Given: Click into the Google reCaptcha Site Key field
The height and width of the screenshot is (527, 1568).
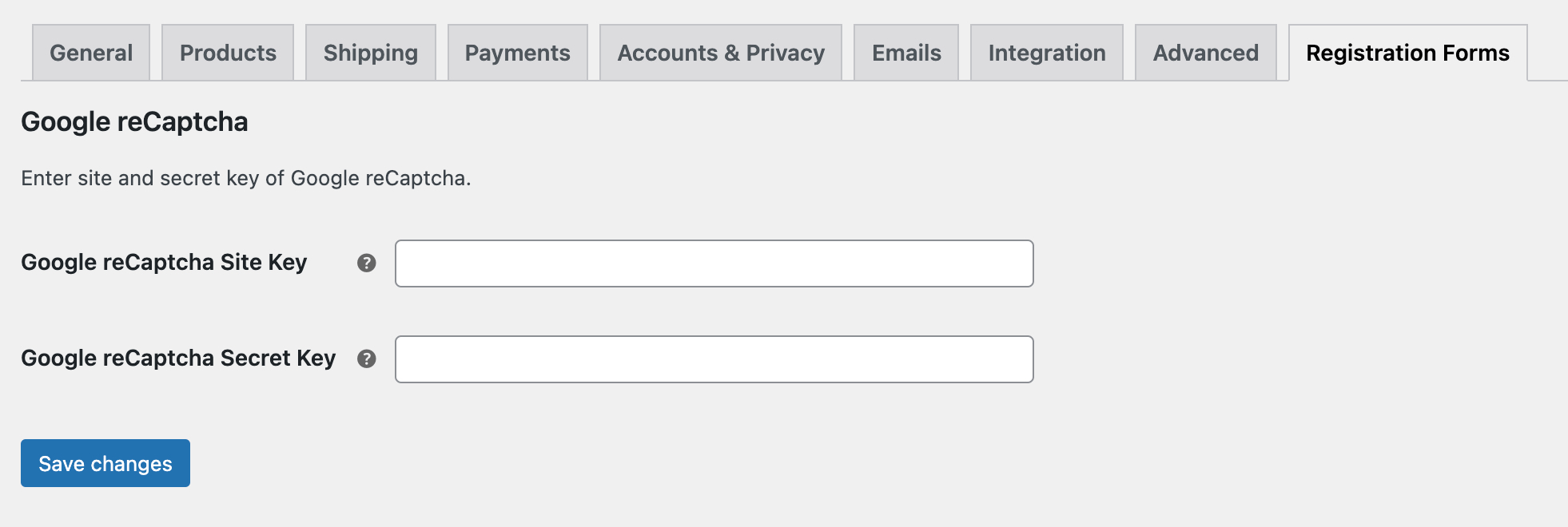Looking at the screenshot, I should point(714,263).
